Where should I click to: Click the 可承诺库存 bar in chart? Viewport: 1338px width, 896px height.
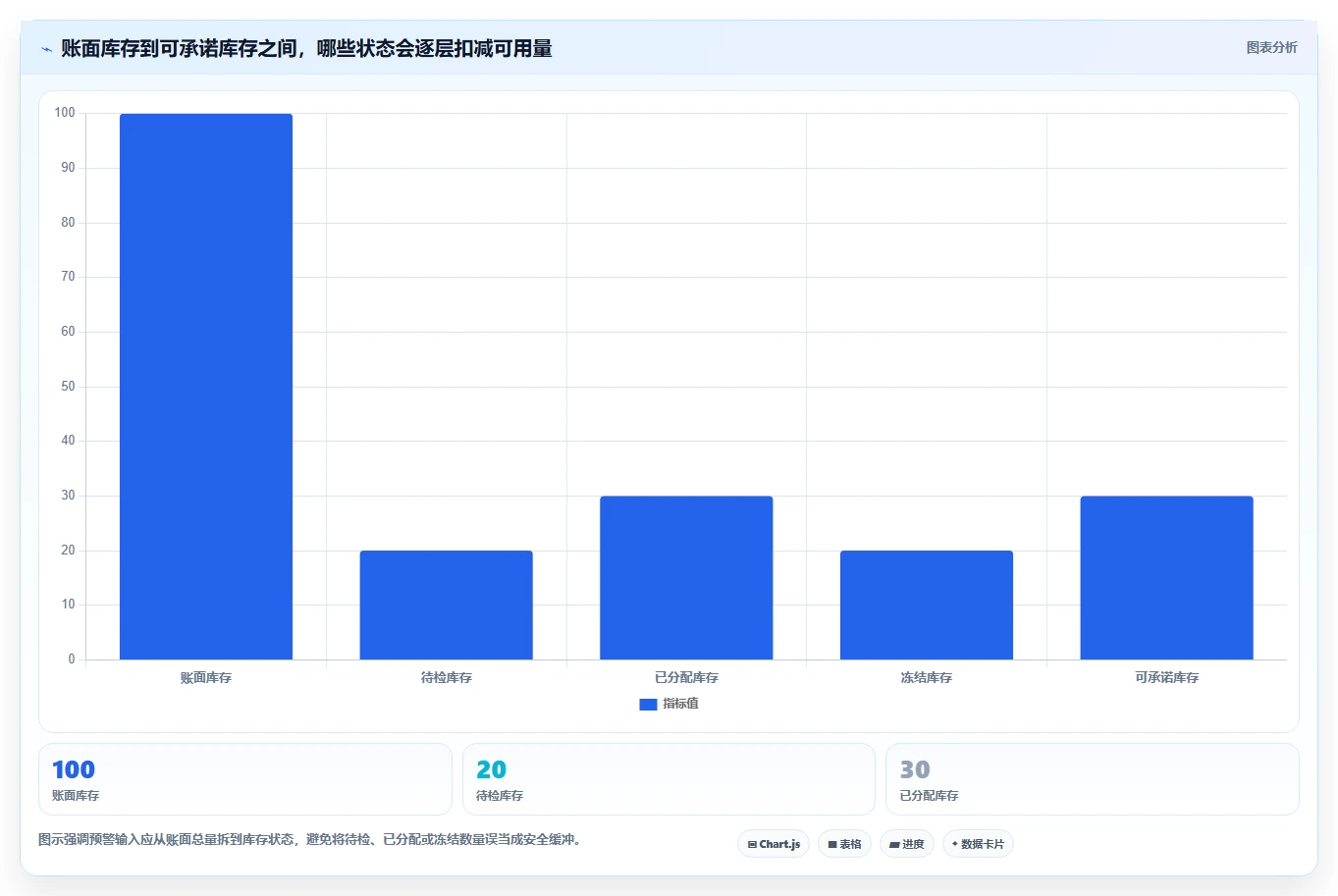(x=1166, y=578)
